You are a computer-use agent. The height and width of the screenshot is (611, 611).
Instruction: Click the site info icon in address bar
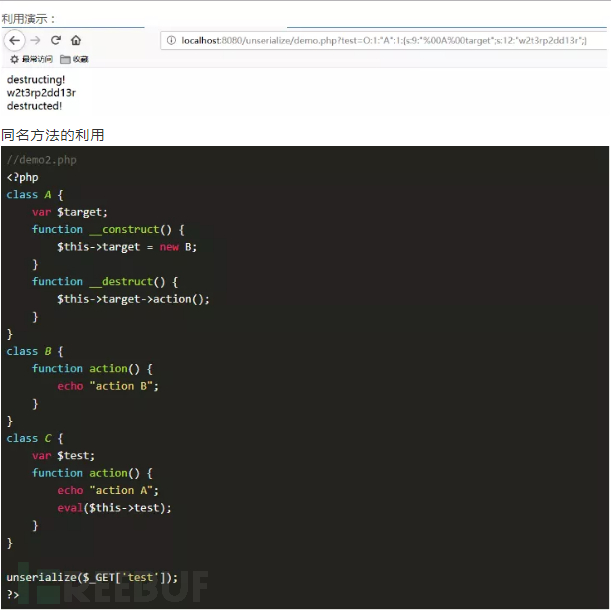171,41
